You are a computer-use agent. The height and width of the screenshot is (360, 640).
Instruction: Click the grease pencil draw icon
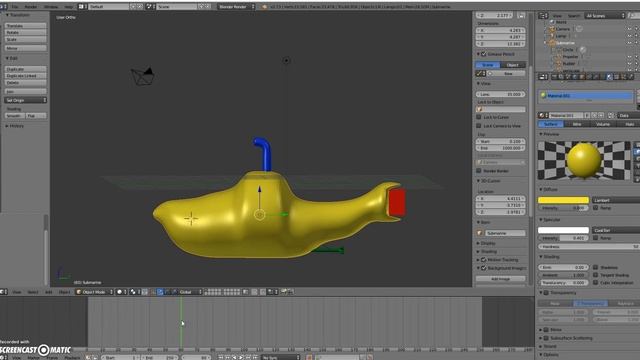(479, 73)
